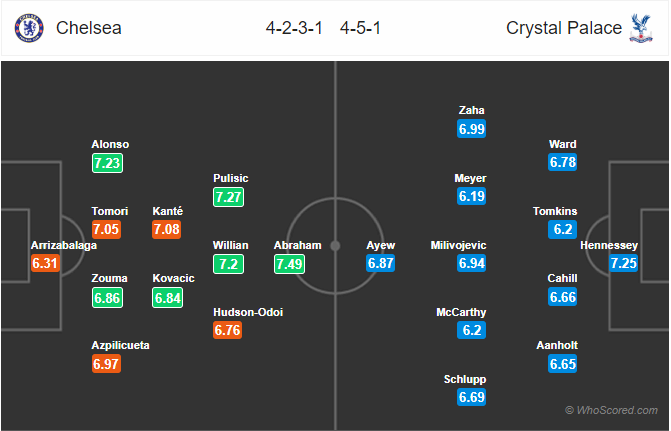Click Hennessey's 7.25 rating badge

click(x=623, y=263)
